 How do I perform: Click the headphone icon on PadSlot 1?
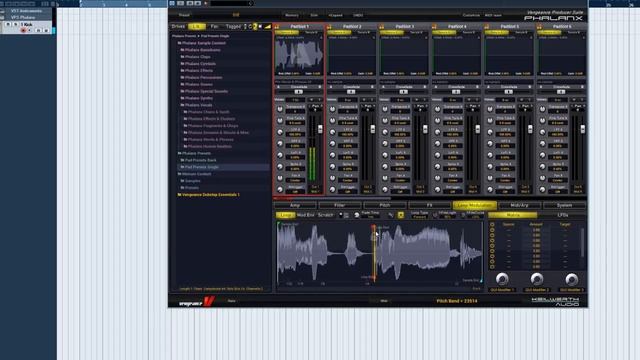[x=277, y=26]
